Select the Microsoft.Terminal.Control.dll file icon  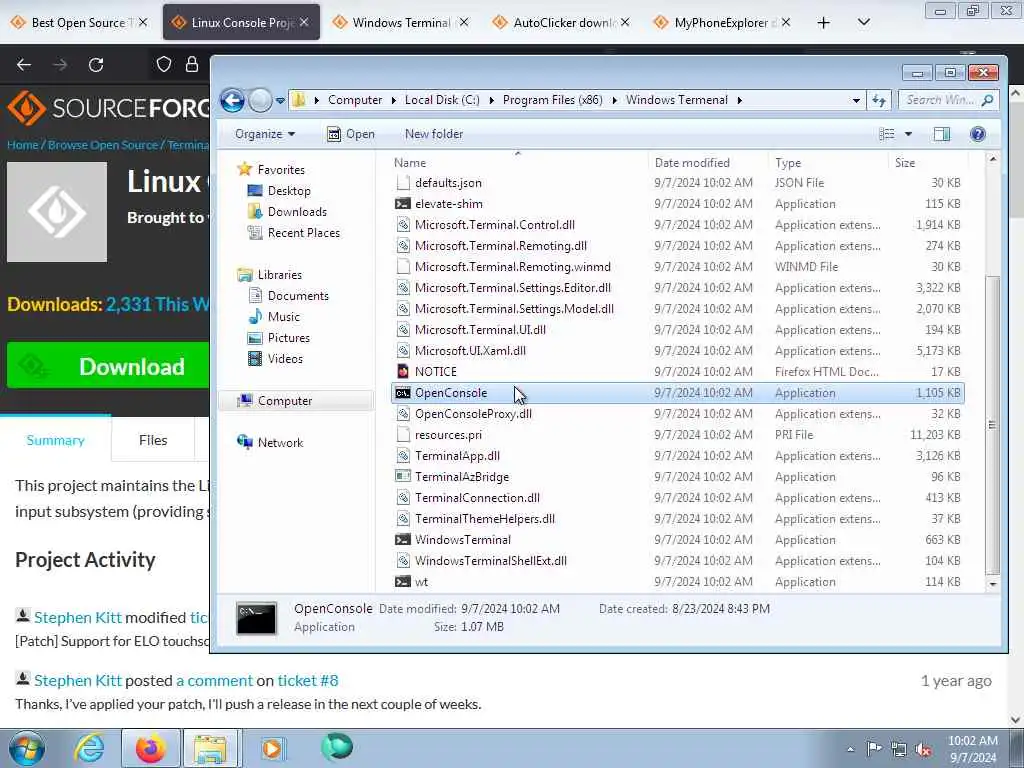tap(403, 225)
